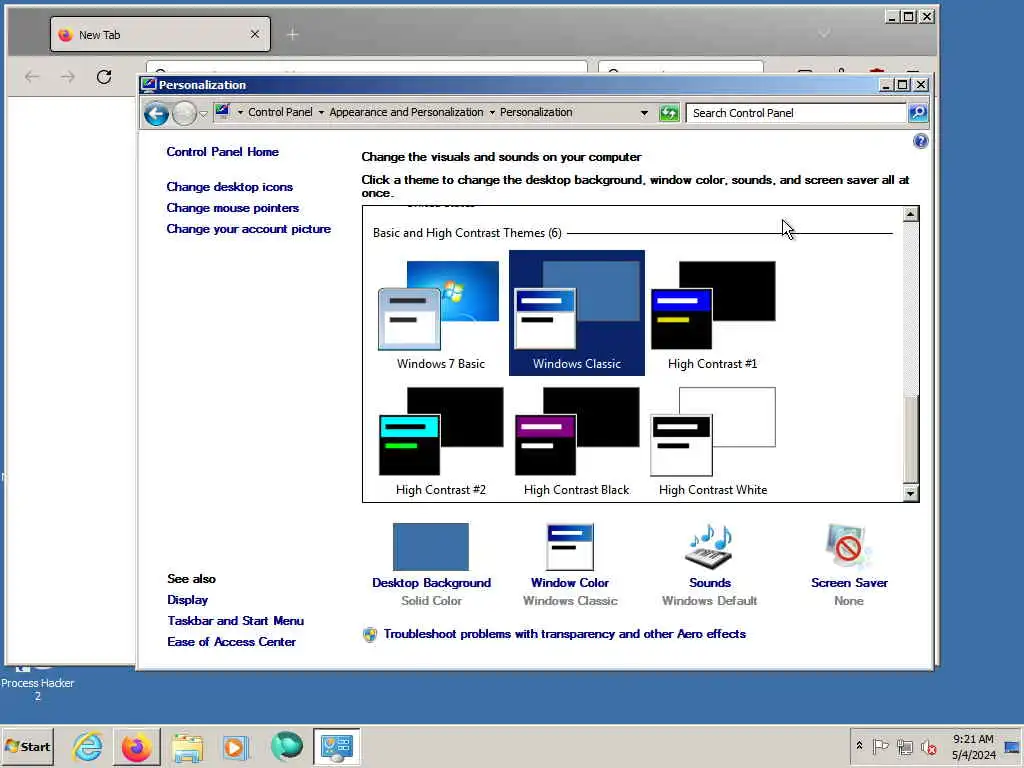The height and width of the screenshot is (768, 1024).
Task: Select the Windows 7 Basic theme
Action: click(x=440, y=315)
